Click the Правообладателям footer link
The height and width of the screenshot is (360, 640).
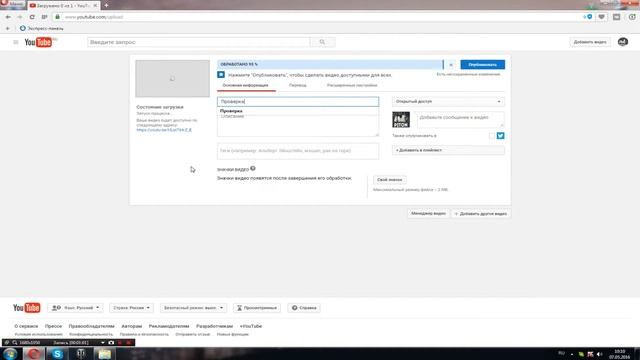click(x=91, y=326)
